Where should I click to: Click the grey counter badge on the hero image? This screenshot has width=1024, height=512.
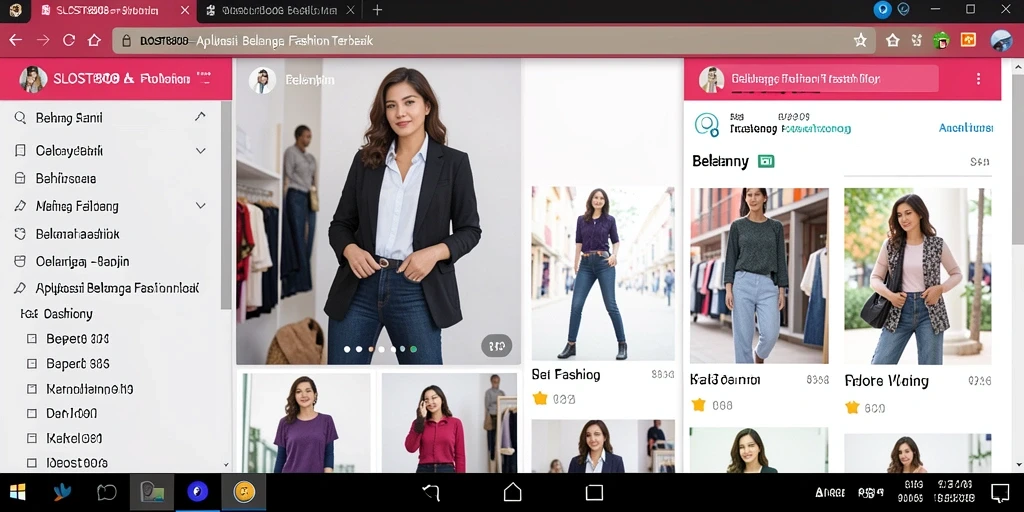coord(496,345)
